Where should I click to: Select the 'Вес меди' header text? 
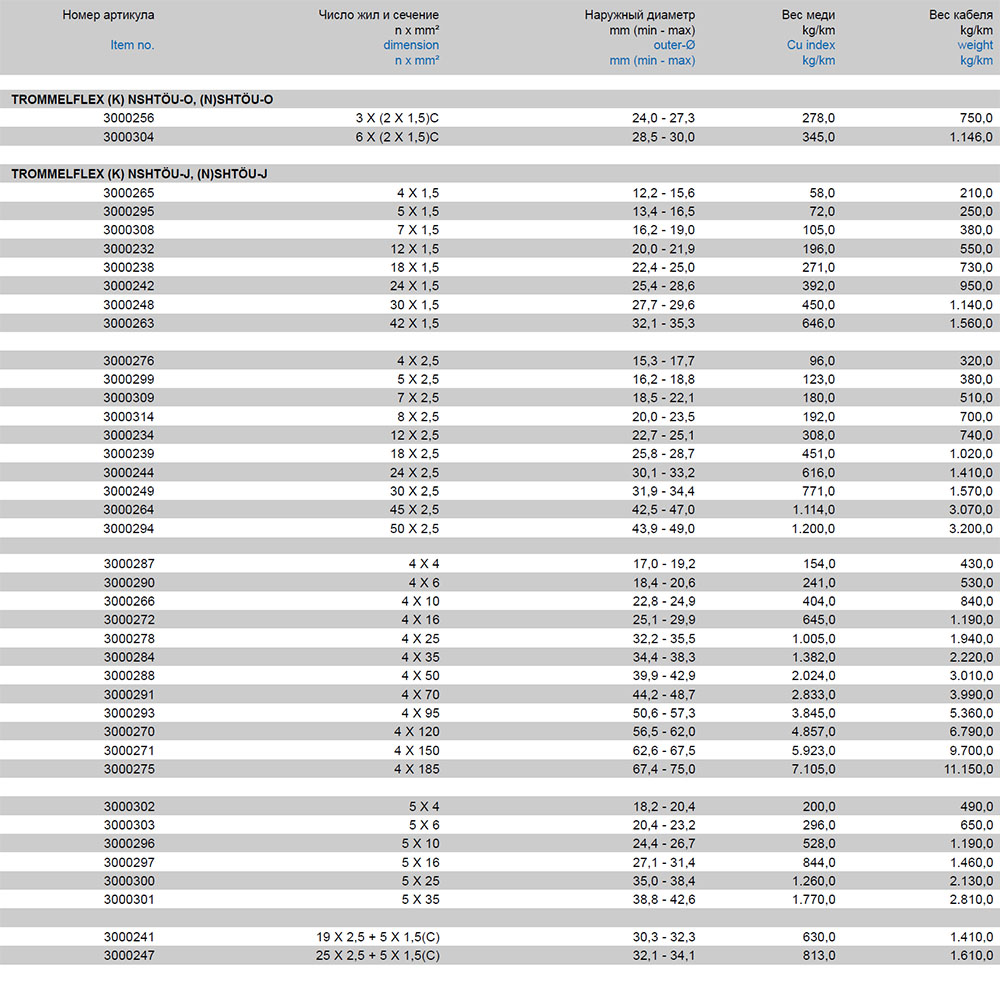pos(808,15)
